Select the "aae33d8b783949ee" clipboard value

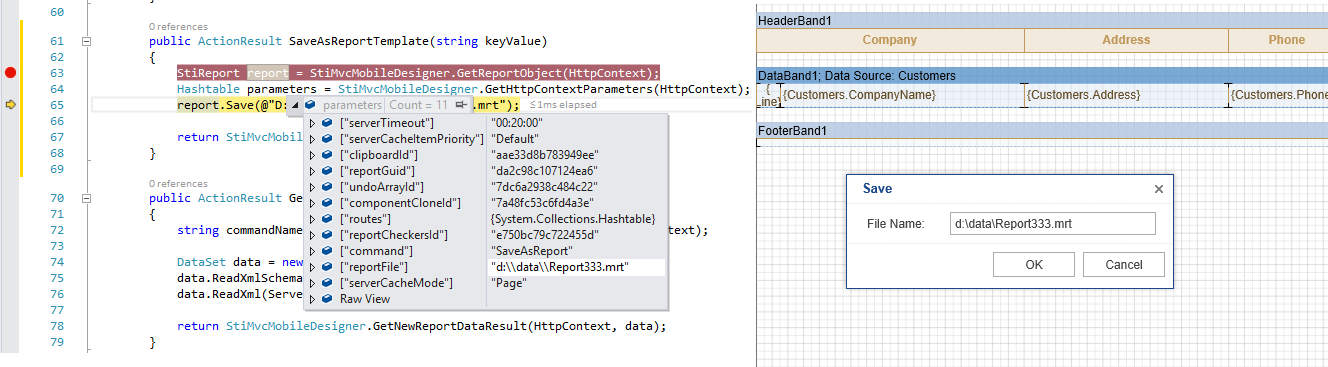[544, 154]
